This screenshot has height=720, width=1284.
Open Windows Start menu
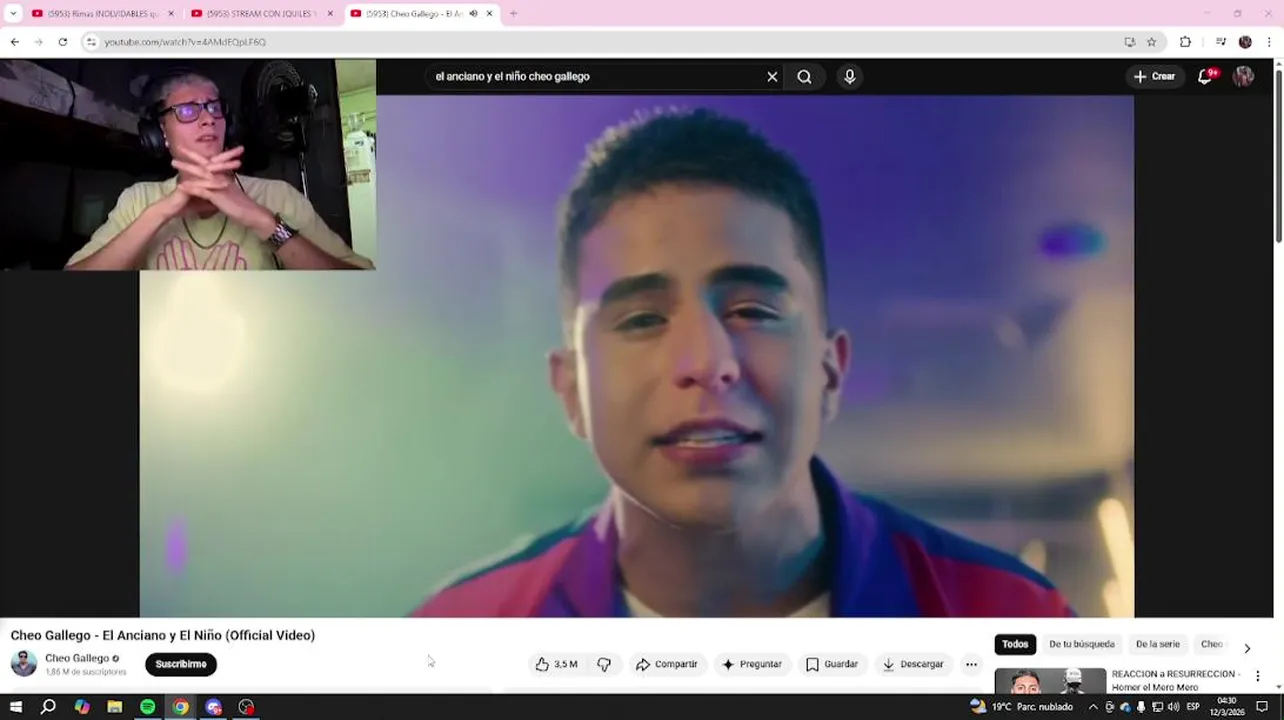pyautogui.click(x=15, y=707)
